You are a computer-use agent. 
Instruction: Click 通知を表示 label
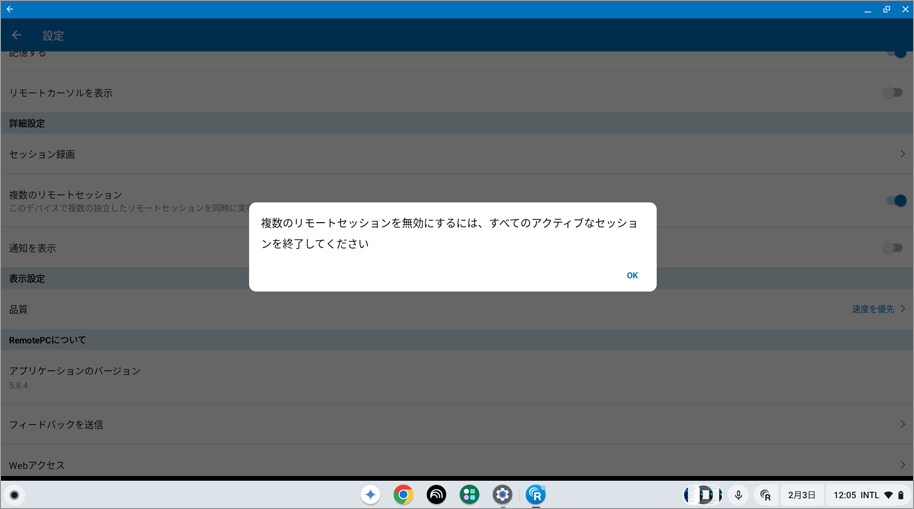(x=33, y=248)
